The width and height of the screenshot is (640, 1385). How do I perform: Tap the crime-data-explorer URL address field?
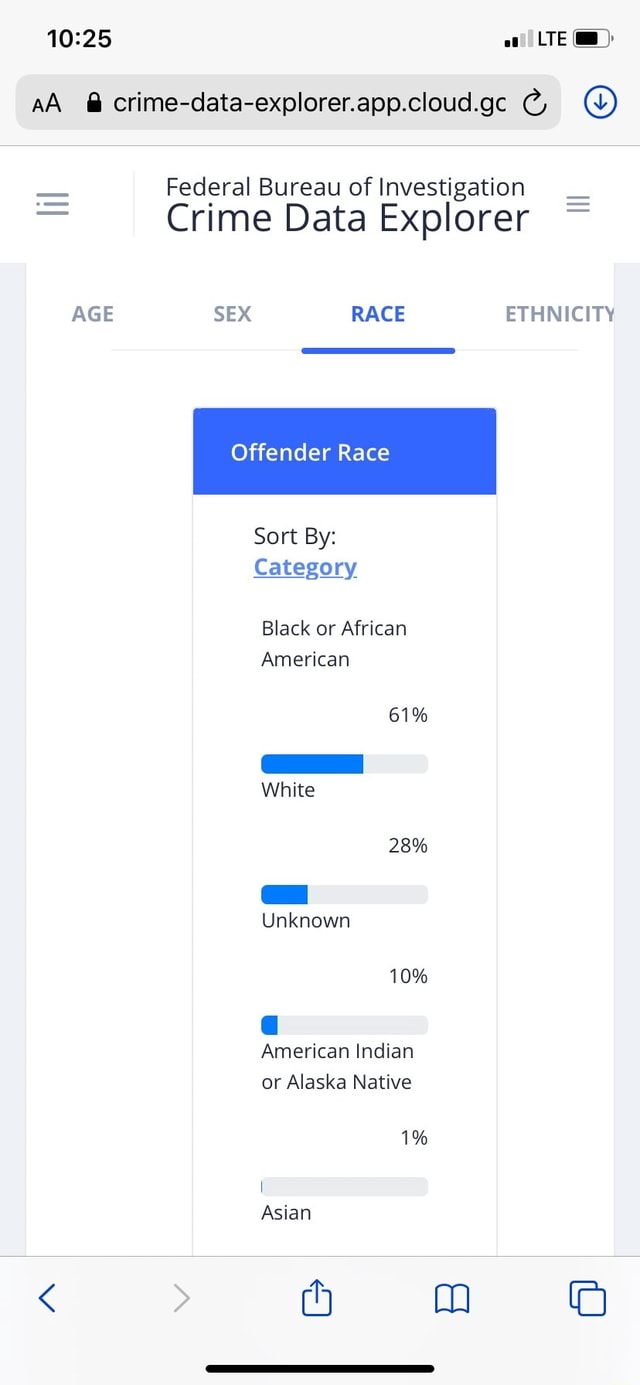click(308, 102)
